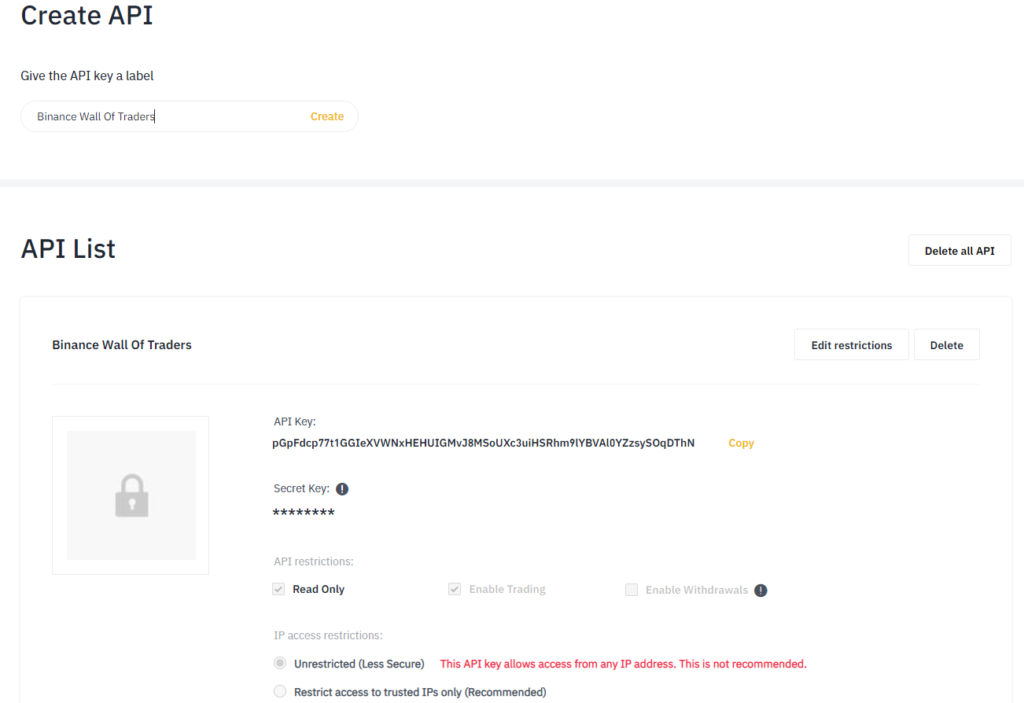Click Create to generate the API key
Image resolution: width=1024 pixels, height=703 pixels.
click(x=327, y=116)
